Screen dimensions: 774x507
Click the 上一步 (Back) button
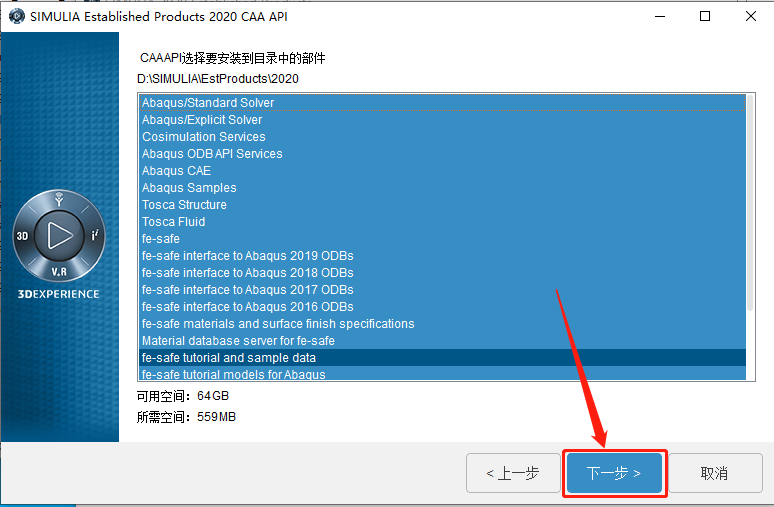(513, 473)
